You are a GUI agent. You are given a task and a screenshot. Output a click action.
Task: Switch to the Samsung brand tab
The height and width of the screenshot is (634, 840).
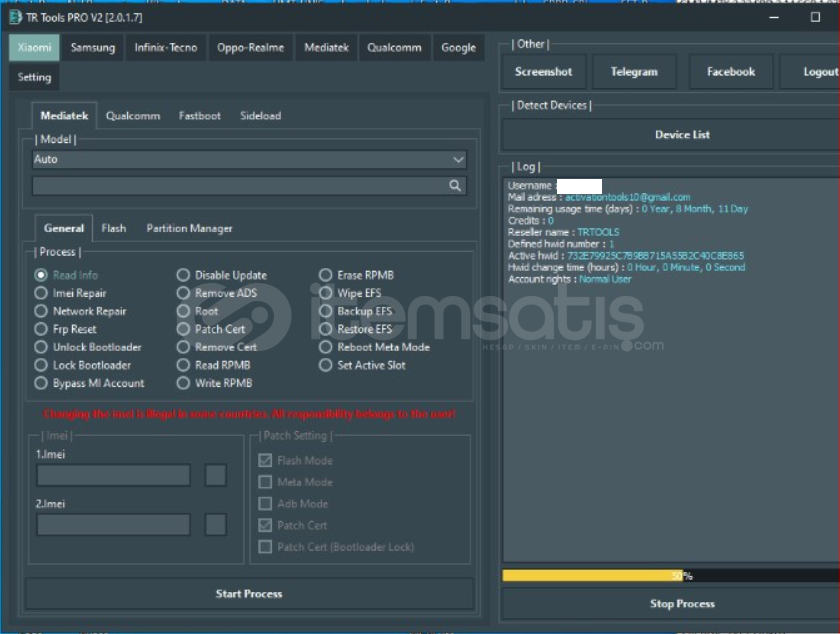(93, 48)
